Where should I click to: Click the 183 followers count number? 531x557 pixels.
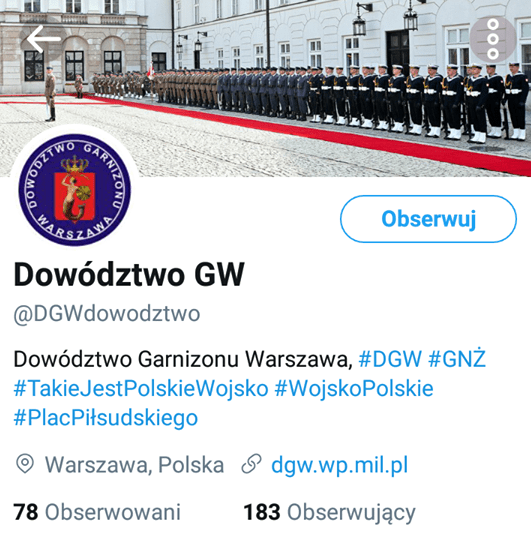point(262,512)
